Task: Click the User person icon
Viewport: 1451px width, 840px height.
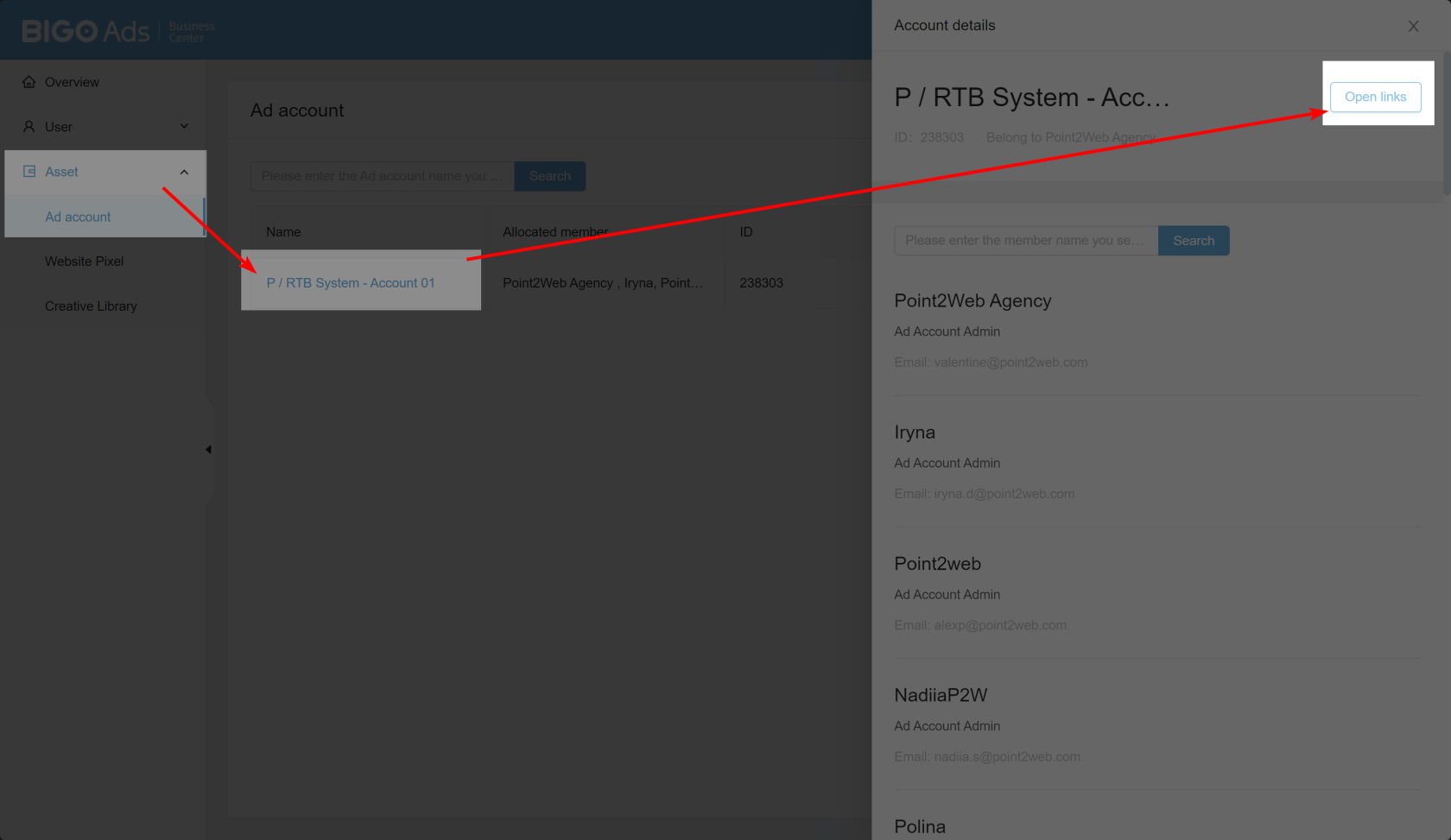Action: pyautogui.click(x=29, y=127)
